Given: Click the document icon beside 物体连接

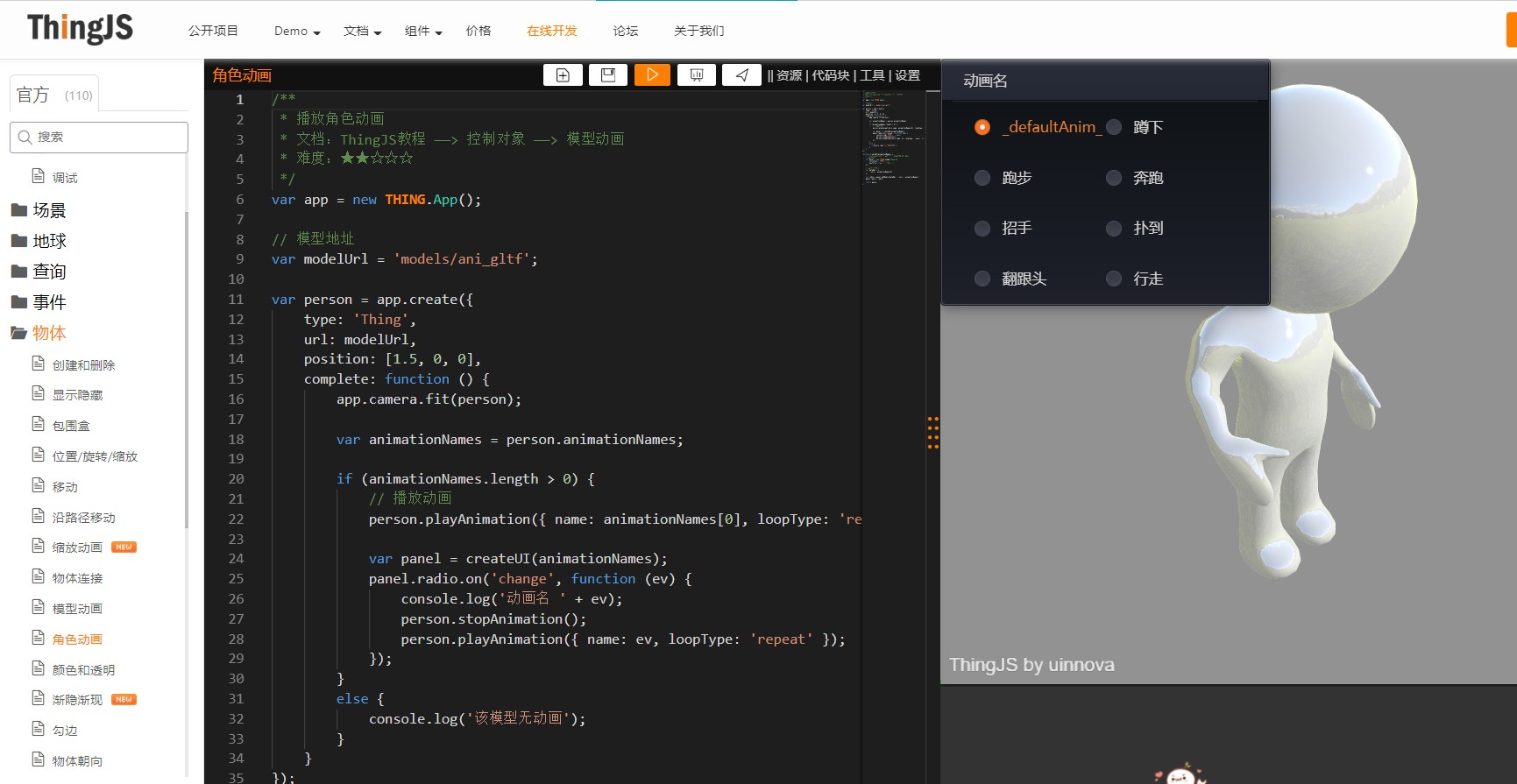Looking at the screenshot, I should coord(39,576).
